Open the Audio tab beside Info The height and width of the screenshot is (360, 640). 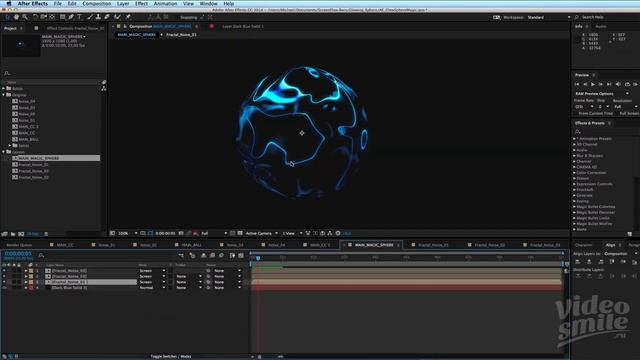click(x=601, y=27)
